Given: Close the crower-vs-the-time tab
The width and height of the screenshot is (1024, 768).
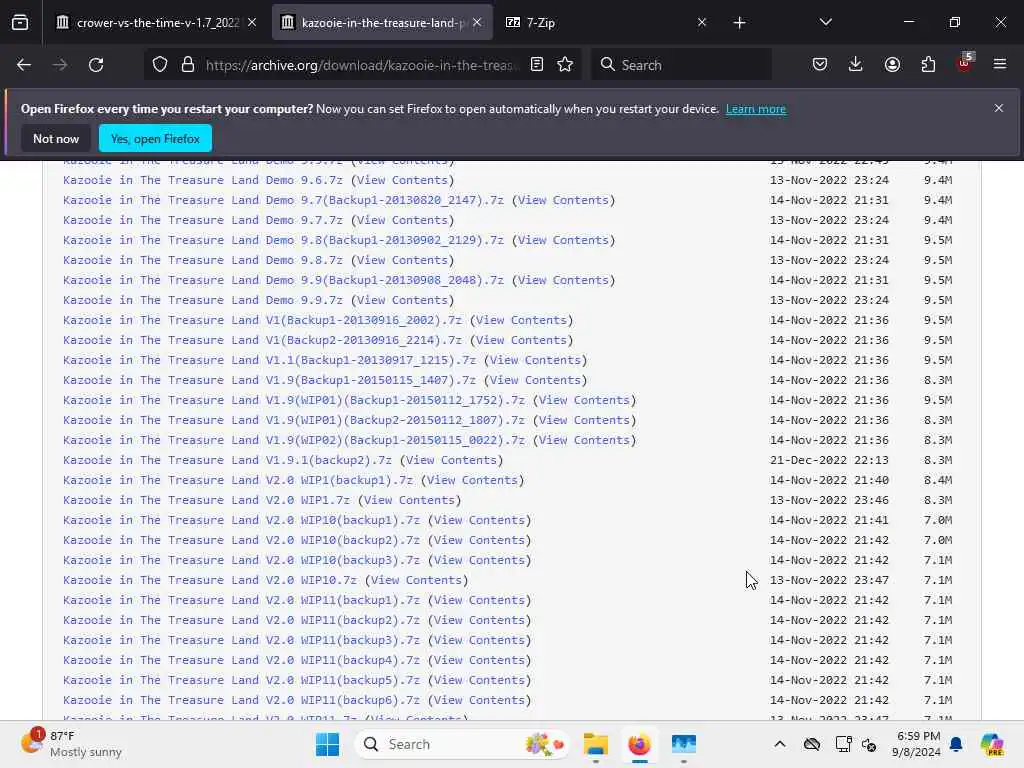Looking at the screenshot, I should [252, 22].
